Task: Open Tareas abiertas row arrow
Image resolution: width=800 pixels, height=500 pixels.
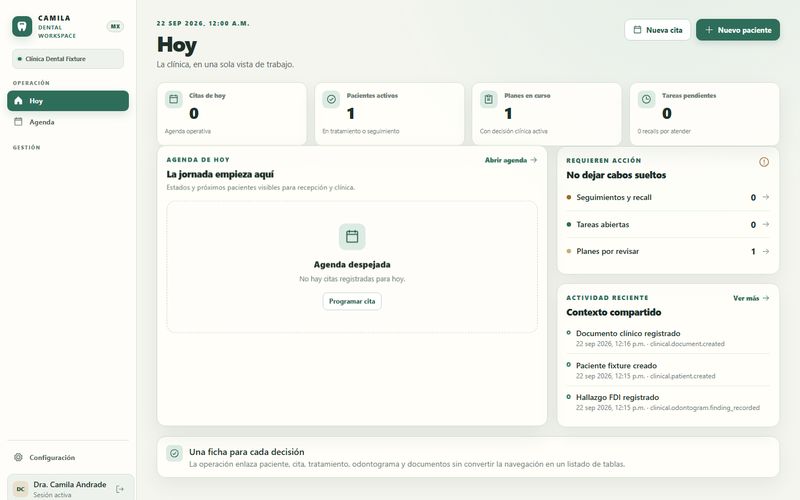Action: [x=765, y=224]
